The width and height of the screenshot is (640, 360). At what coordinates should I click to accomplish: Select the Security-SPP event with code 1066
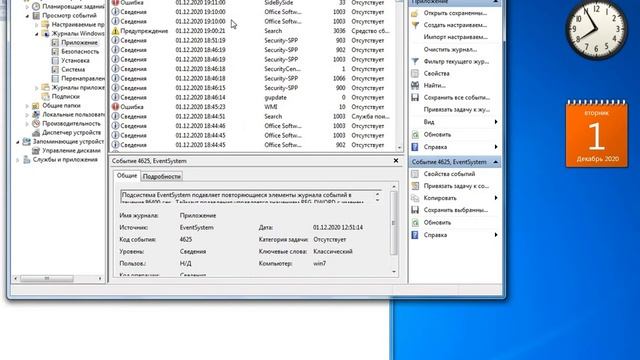click(x=252, y=78)
